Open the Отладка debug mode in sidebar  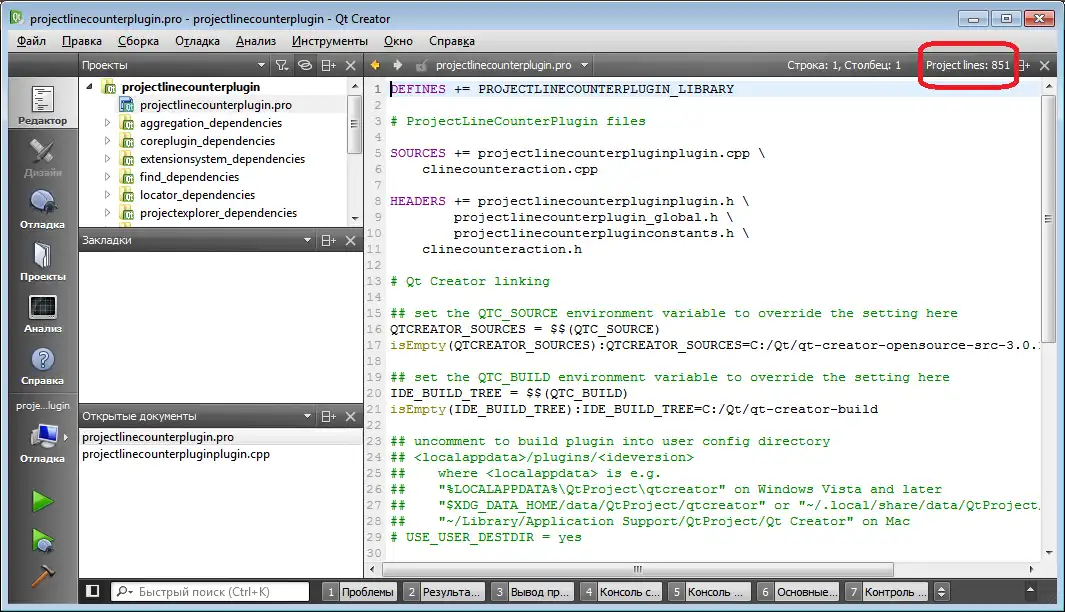pos(42,209)
